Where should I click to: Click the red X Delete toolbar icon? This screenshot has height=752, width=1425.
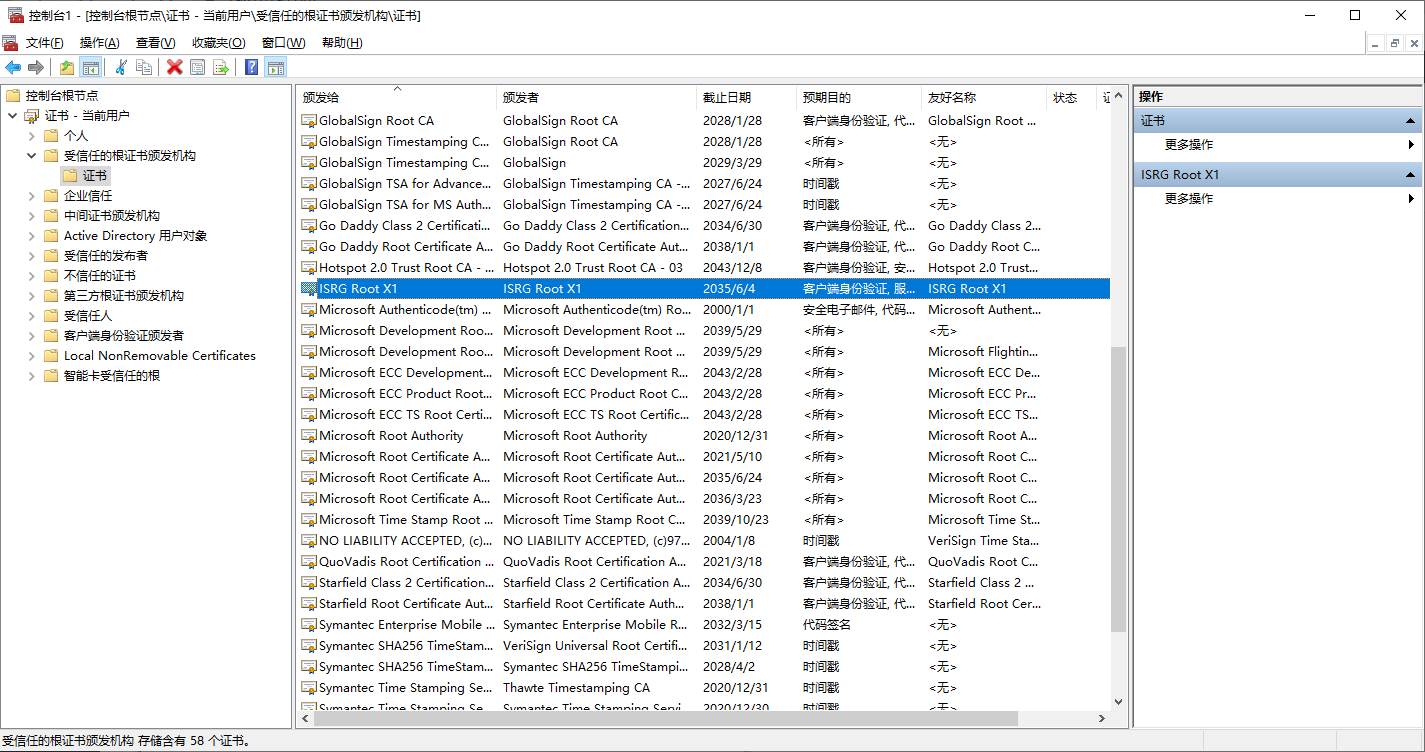pos(174,67)
